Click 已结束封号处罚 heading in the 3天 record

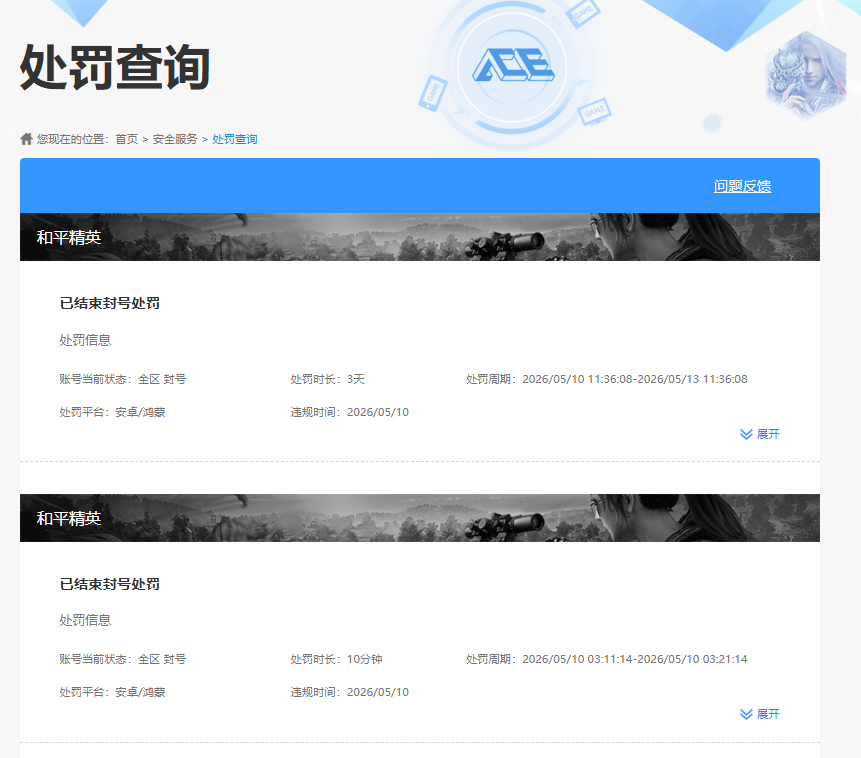point(110,303)
